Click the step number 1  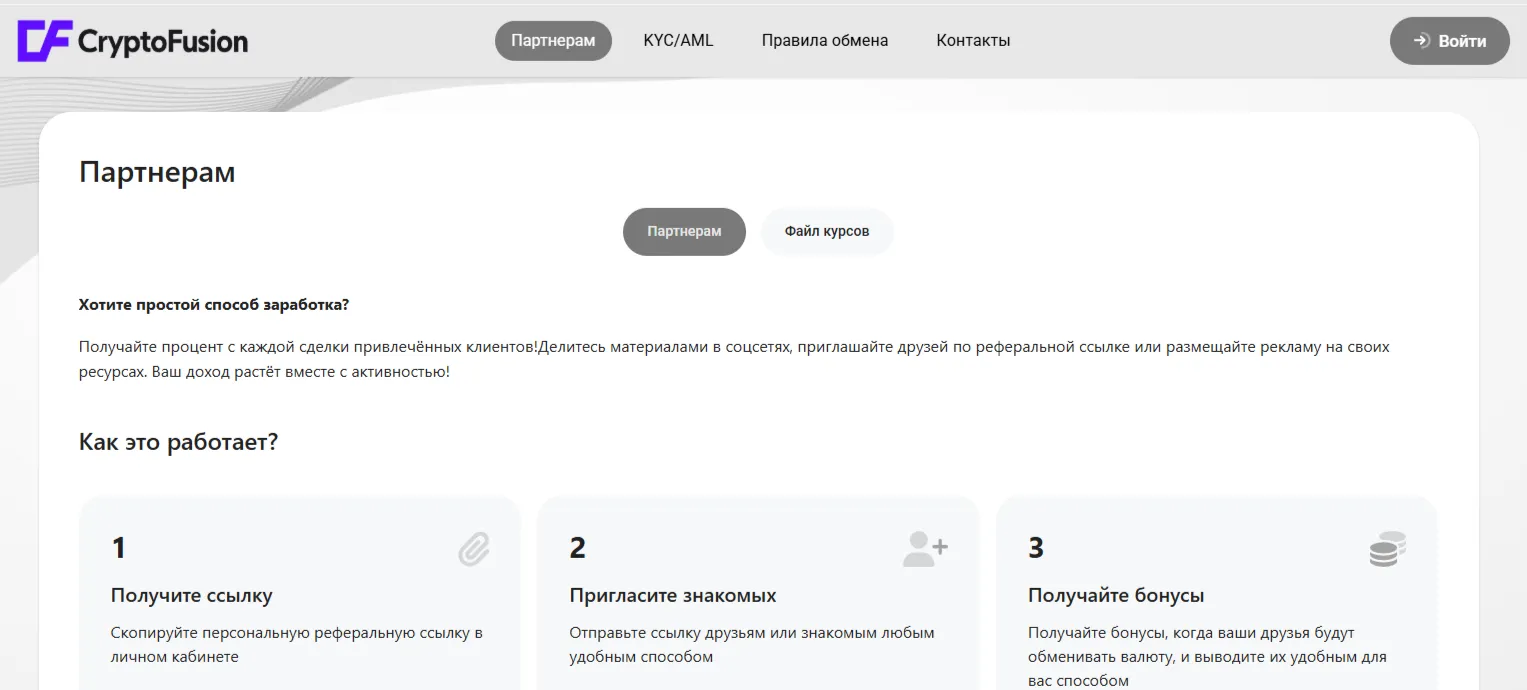coord(118,548)
